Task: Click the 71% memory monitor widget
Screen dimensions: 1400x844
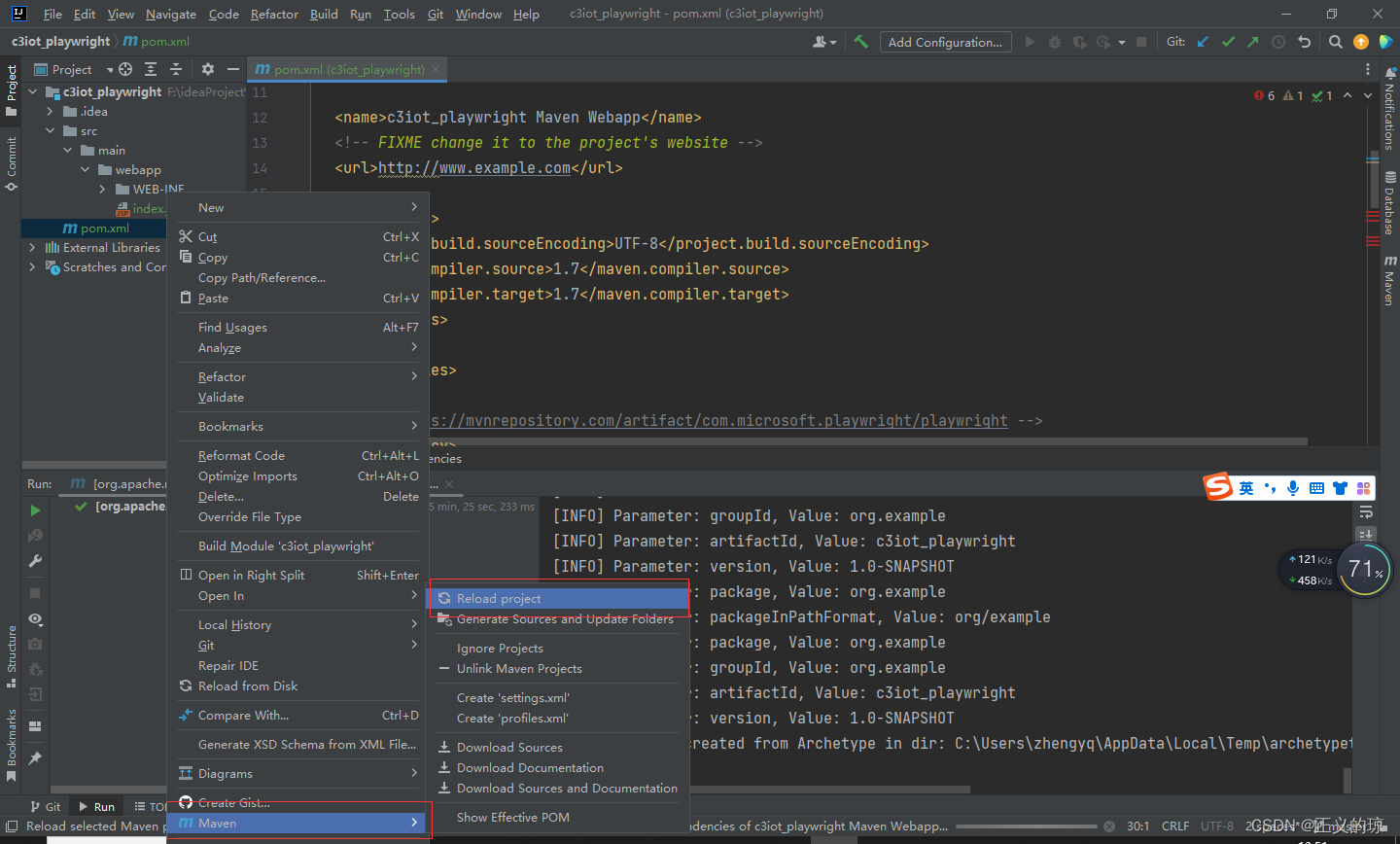Action: (1365, 570)
